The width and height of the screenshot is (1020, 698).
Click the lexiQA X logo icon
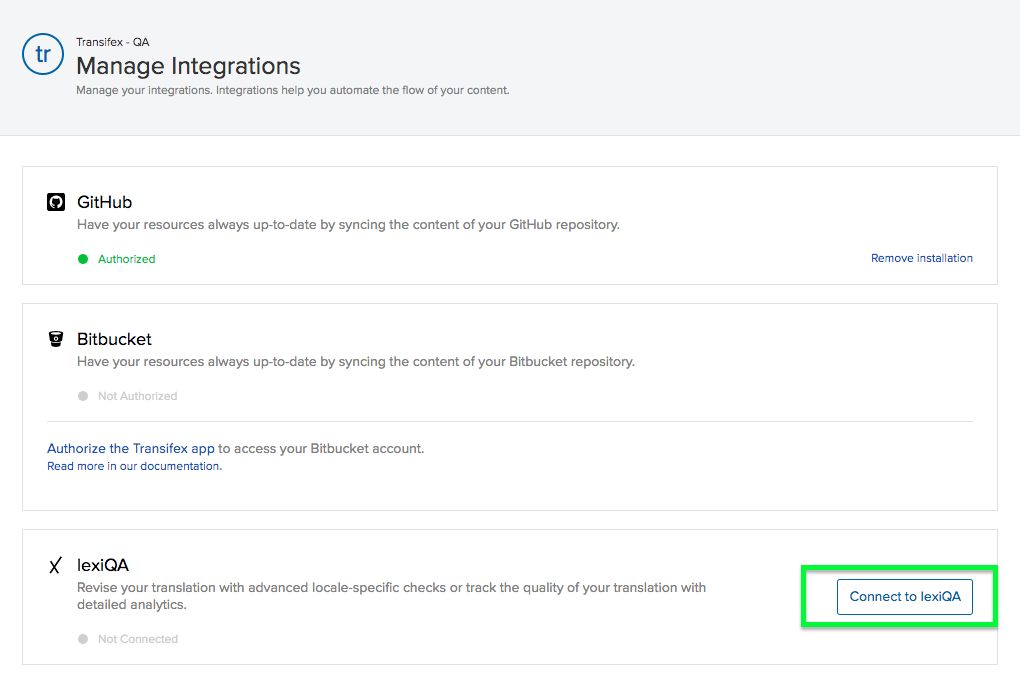tap(55, 565)
